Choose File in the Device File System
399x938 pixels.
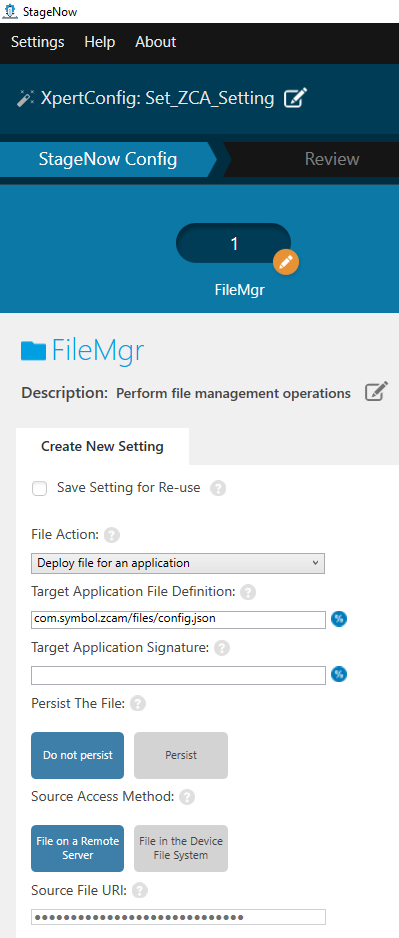pyautogui.click(x=181, y=848)
